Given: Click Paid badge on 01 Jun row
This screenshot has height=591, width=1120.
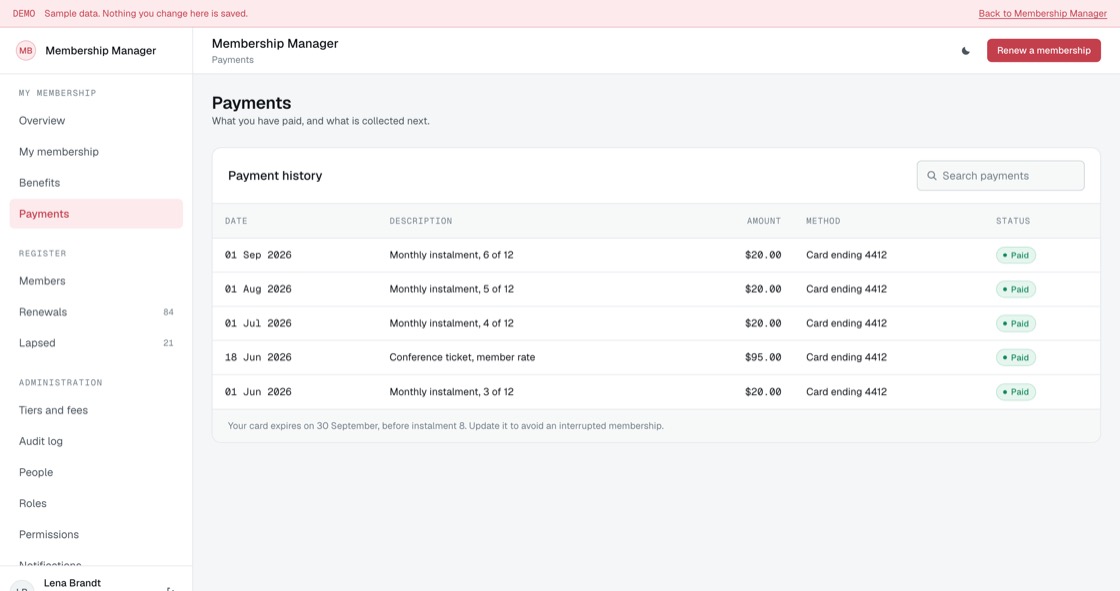Looking at the screenshot, I should point(1016,392).
